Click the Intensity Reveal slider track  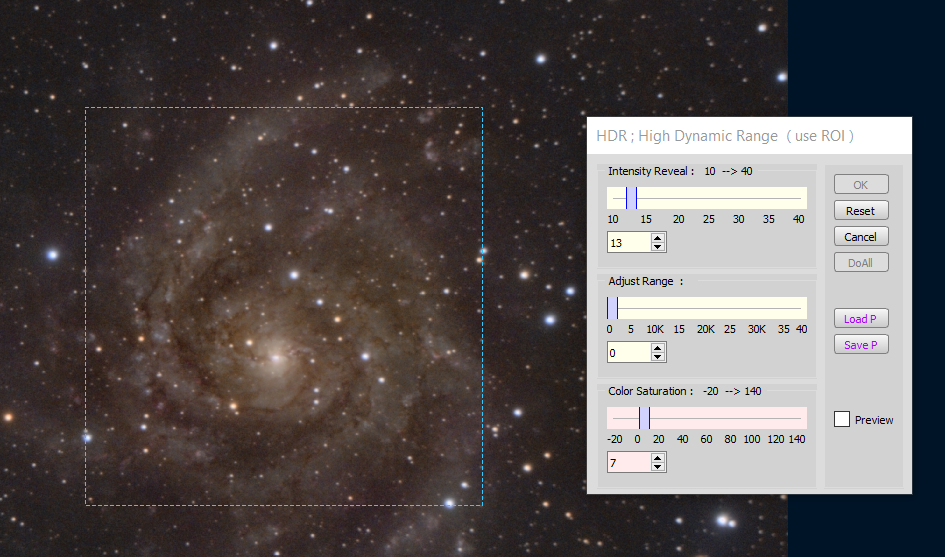click(706, 198)
